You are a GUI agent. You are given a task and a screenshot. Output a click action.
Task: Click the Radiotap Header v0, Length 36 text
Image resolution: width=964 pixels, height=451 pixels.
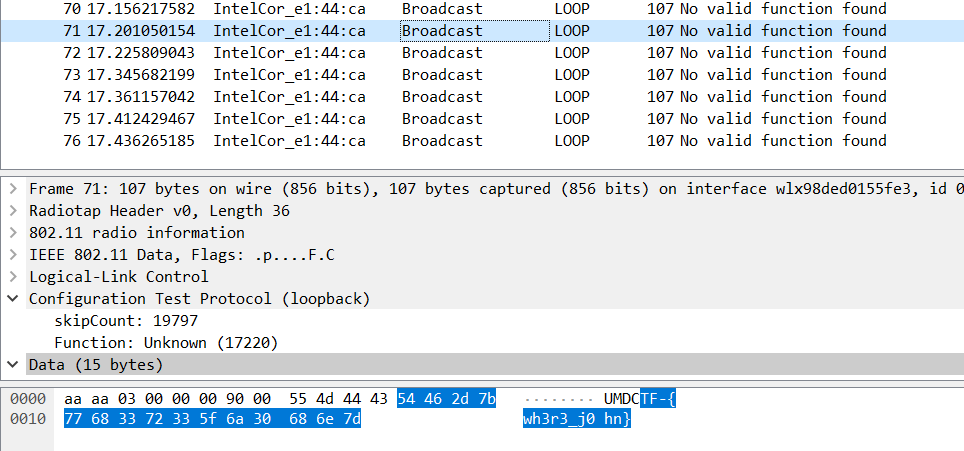159,211
